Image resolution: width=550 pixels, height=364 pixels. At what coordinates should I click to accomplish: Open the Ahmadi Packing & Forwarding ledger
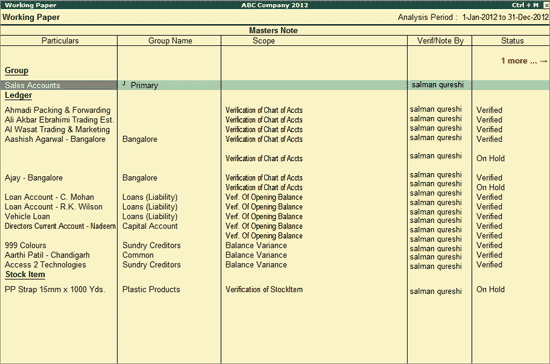pyautogui.click(x=57, y=110)
